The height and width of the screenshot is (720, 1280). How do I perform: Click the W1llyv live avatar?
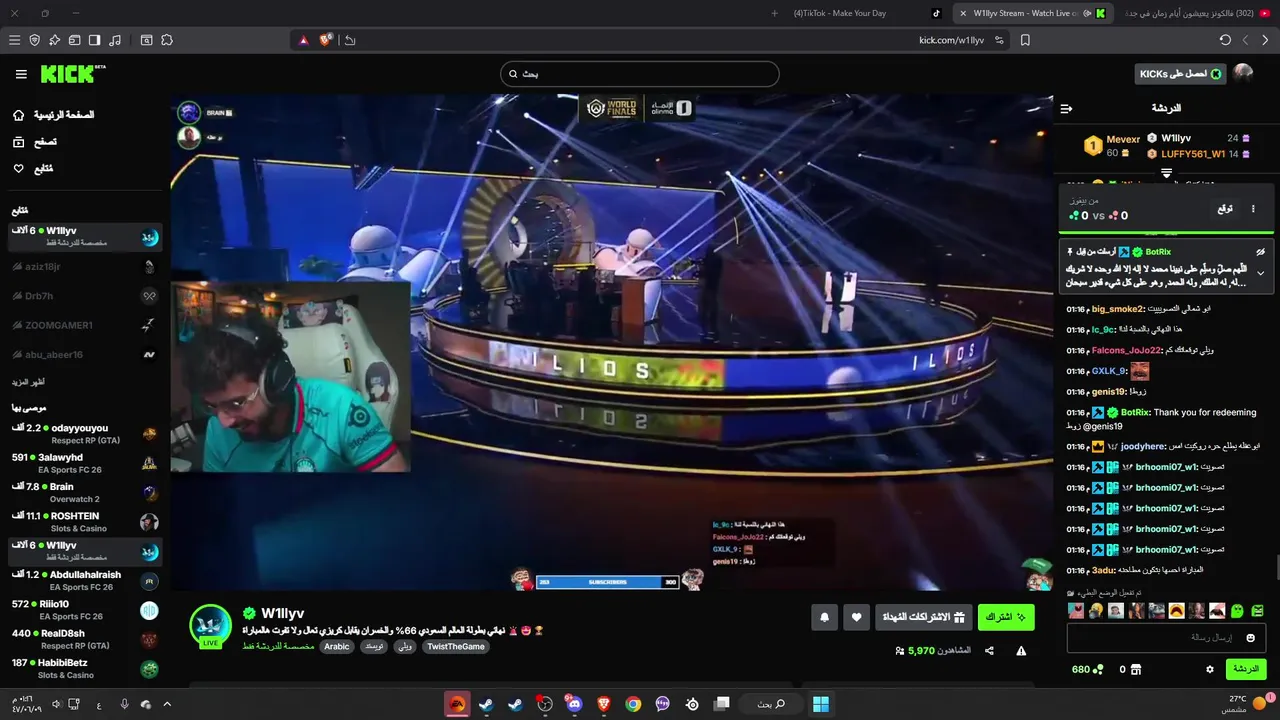click(210, 626)
